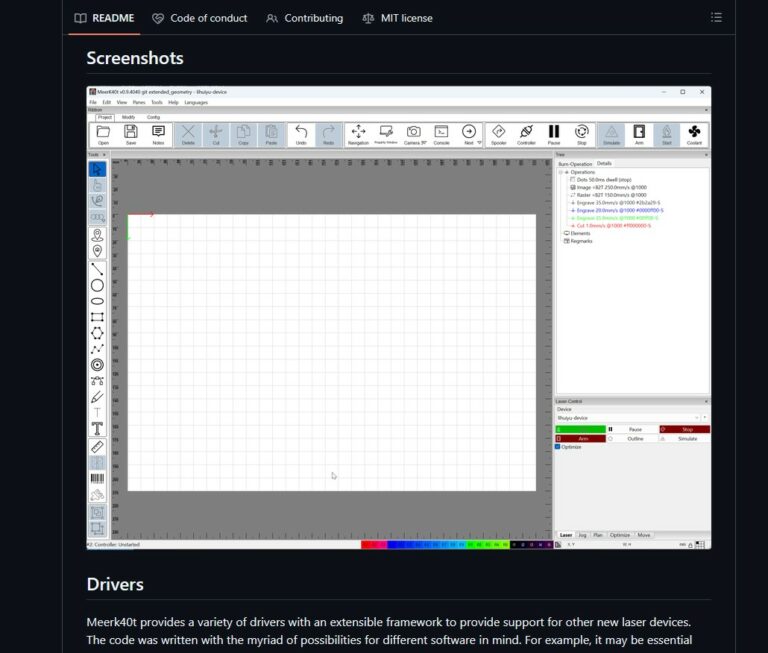Select the ruler Measure tool
768x653 pixels.
[x=97, y=447]
